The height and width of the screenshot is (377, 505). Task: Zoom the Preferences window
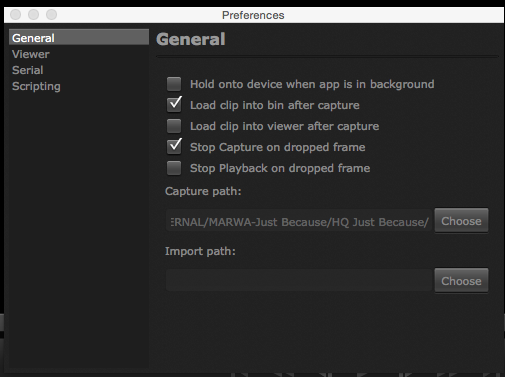pyautogui.click(x=51, y=15)
